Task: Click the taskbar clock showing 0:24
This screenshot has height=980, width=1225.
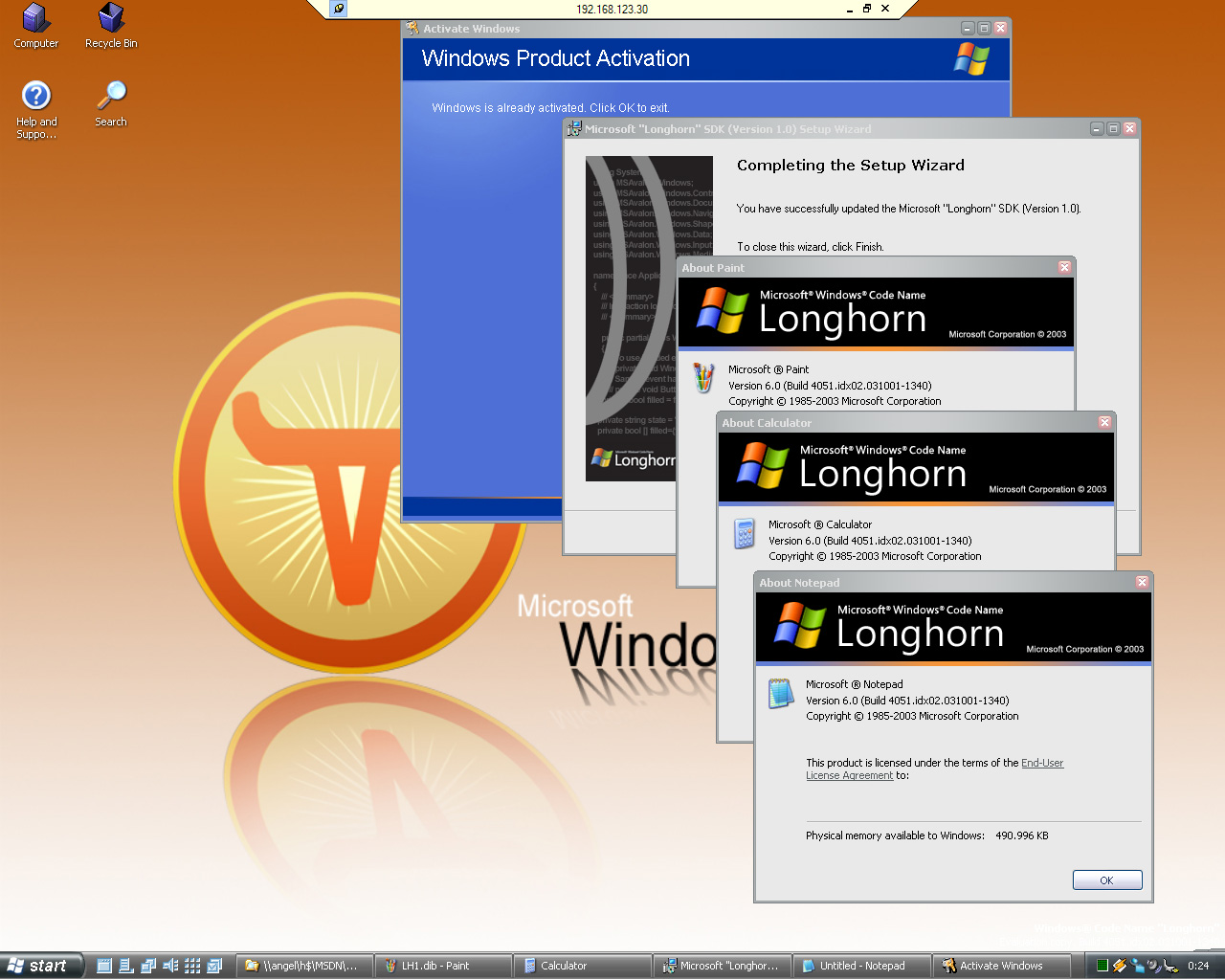Action: click(1198, 966)
